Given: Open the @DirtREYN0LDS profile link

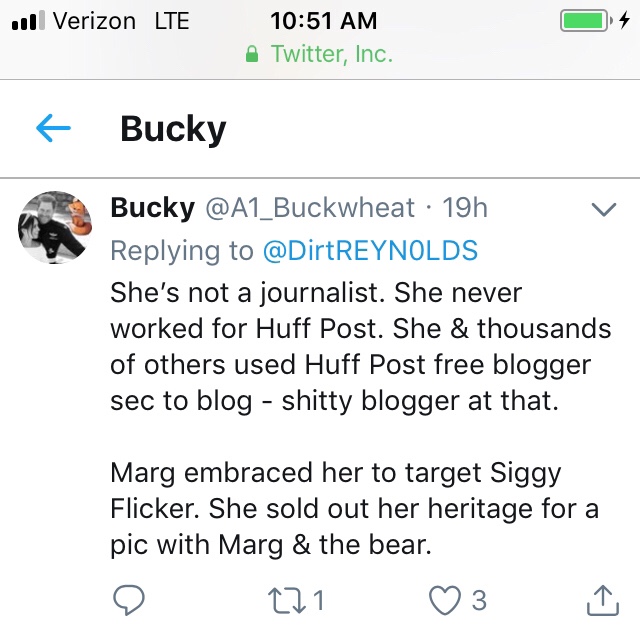Looking at the screenshot, I should (370, 251).
